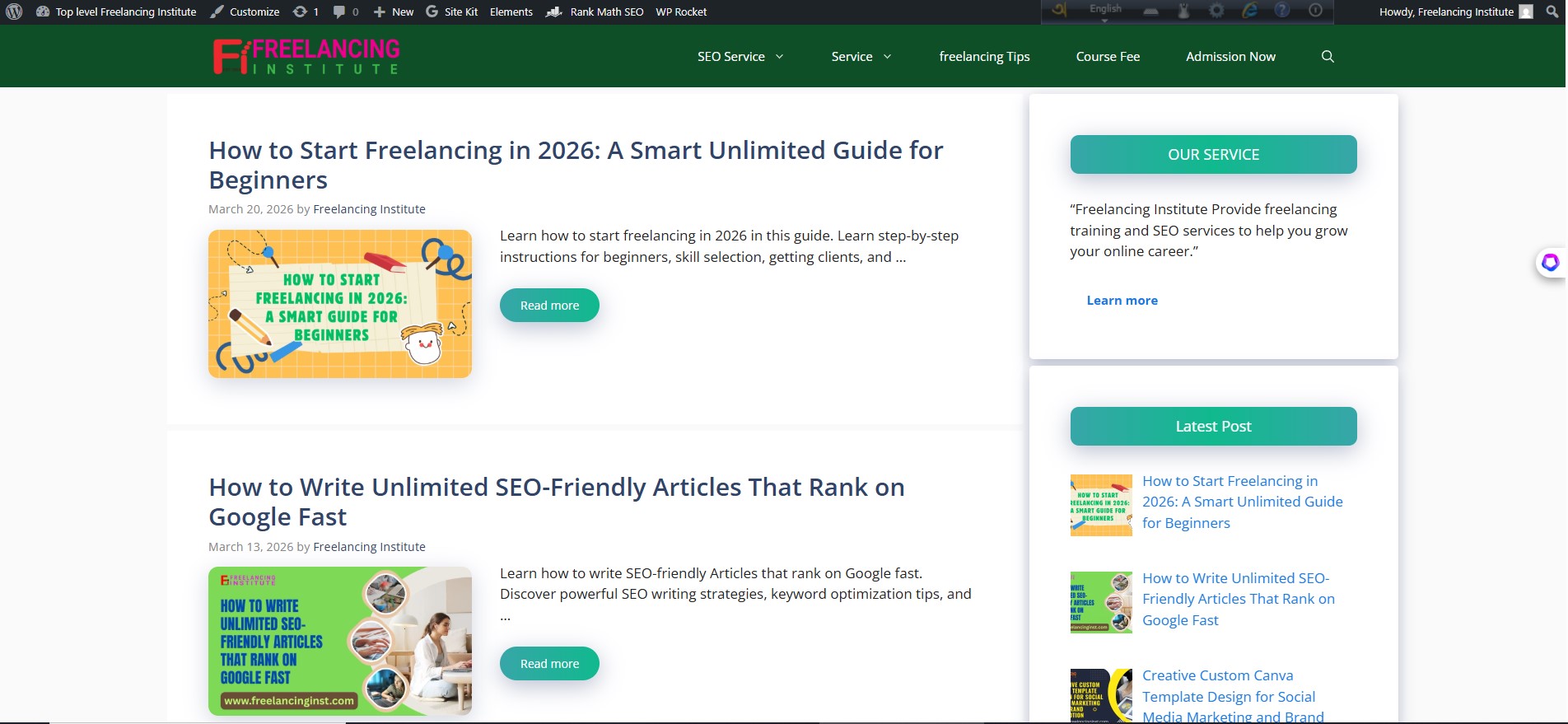Click the on-screen keyboard layout icon
Screen dimensions: 1568x724
tap(1151, 11)
